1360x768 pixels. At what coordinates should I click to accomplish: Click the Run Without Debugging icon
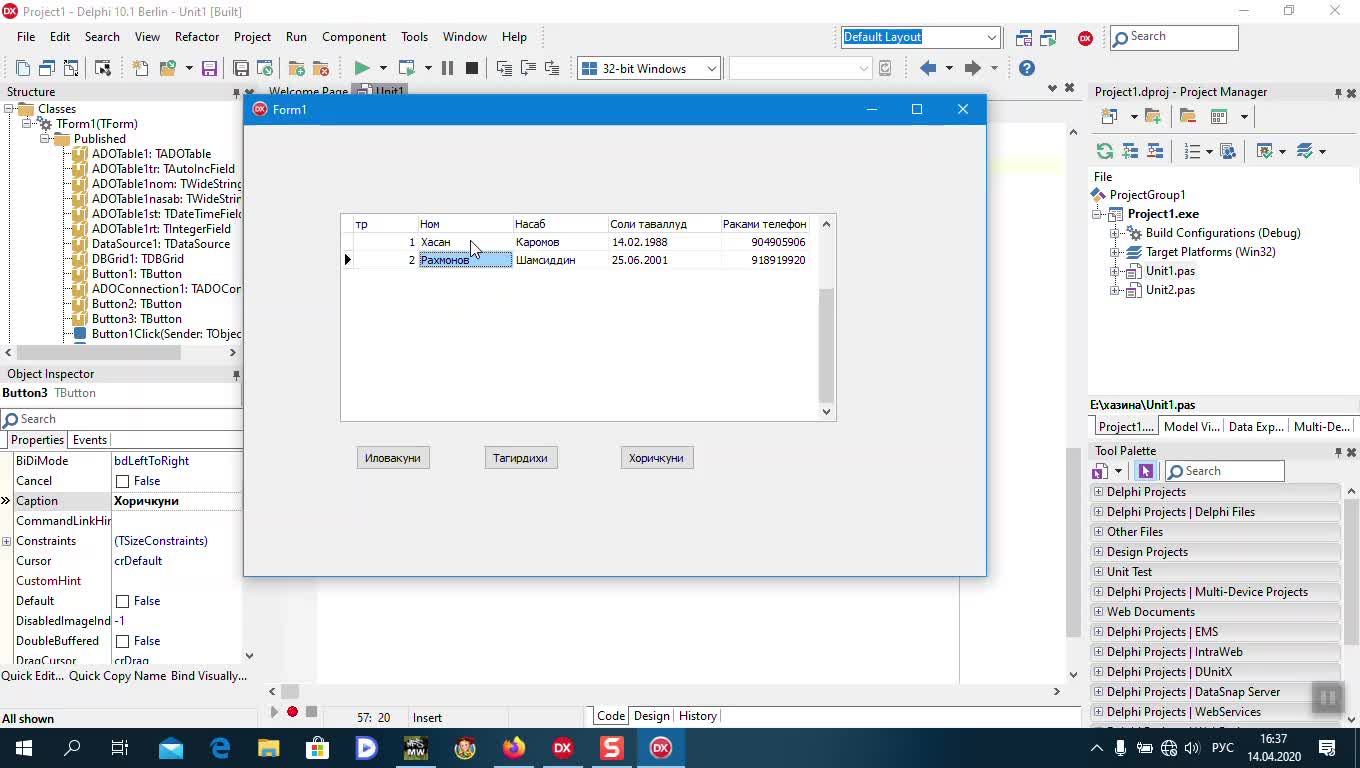pyautogui.click(x=406, y=68)
